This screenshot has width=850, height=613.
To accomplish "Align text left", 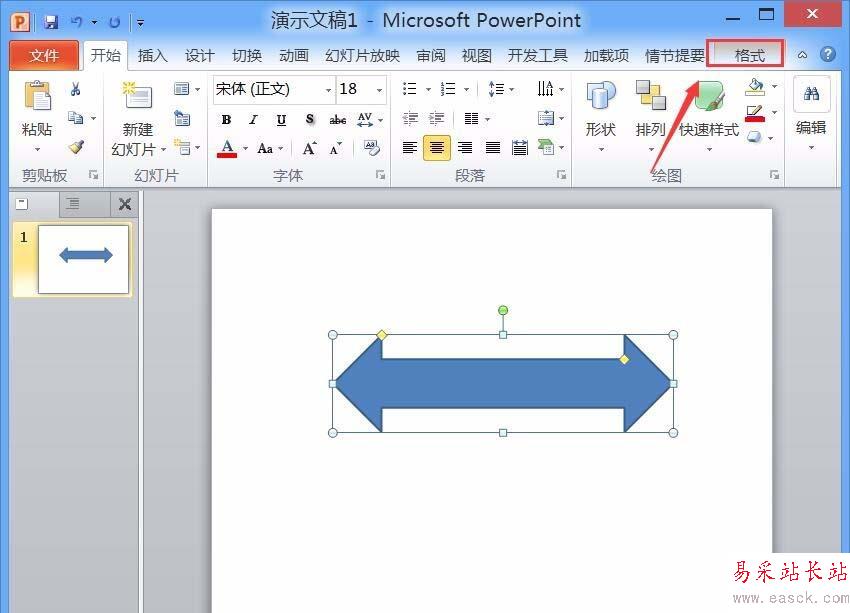I will [x=410, y=147].
